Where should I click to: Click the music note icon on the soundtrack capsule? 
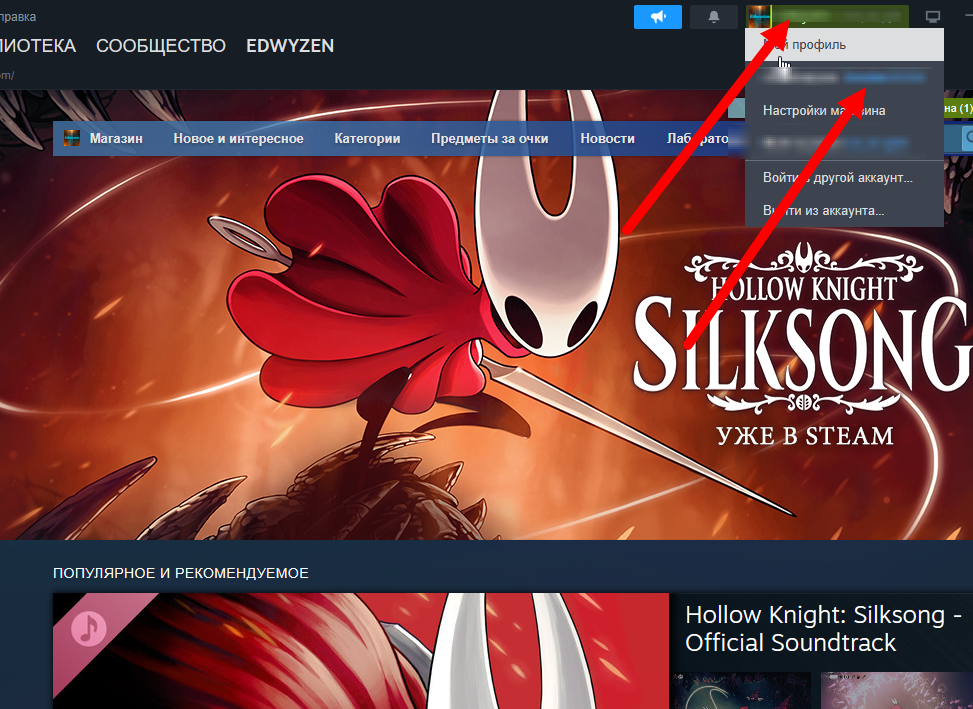click(89, 628)
